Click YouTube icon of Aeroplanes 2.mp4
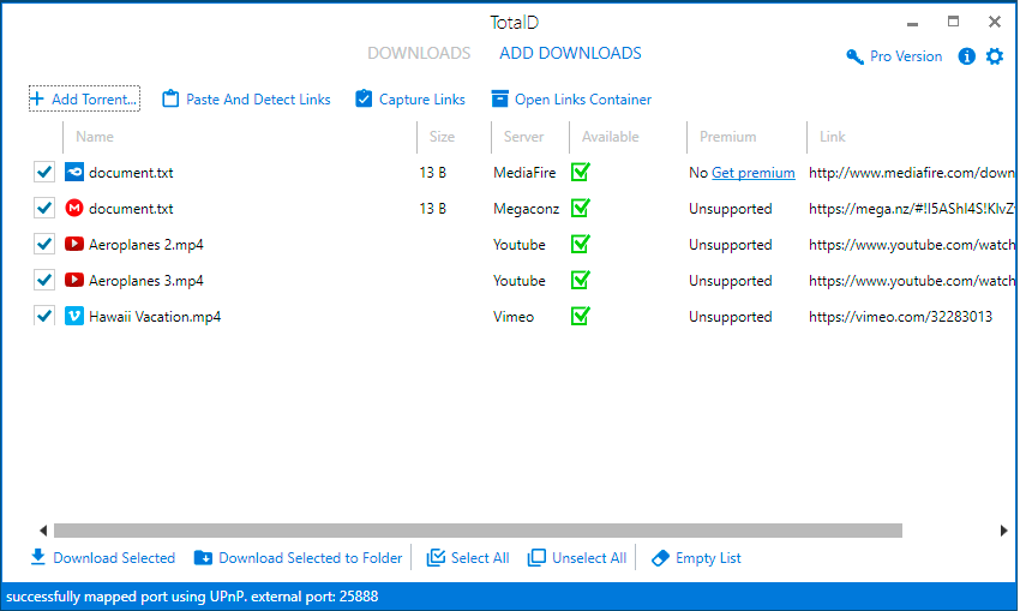The height and width of the screenshot is (611, 1020). 74,244
